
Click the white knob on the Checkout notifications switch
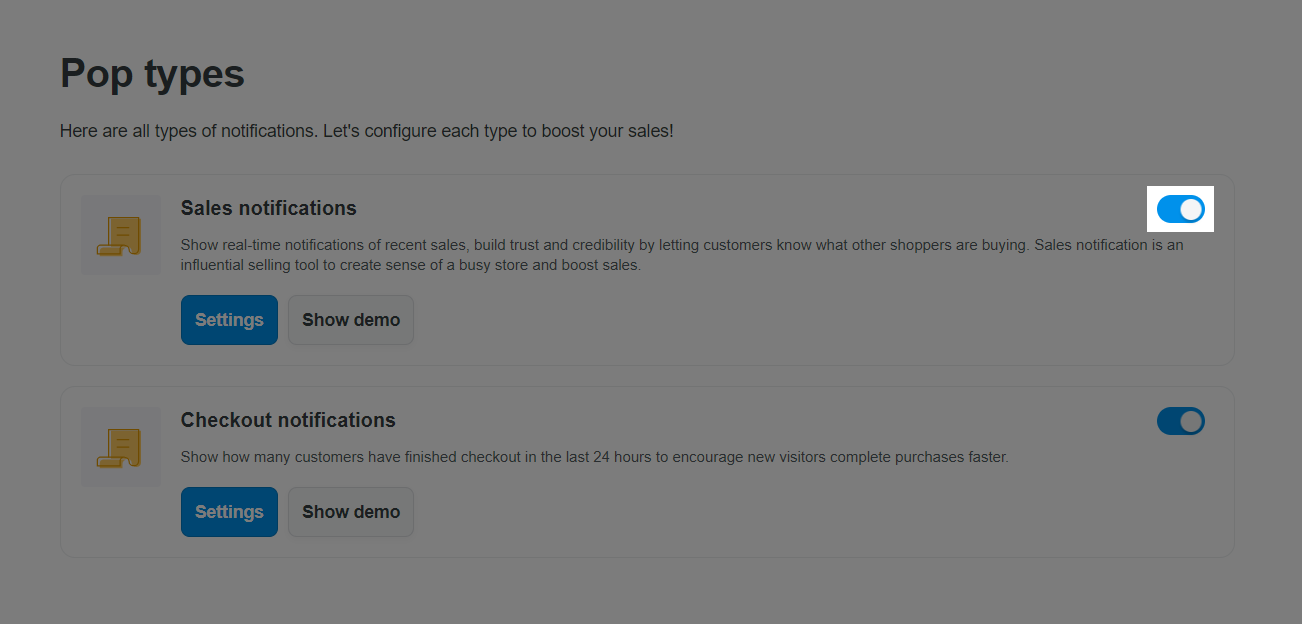(x=1191, y=421)
